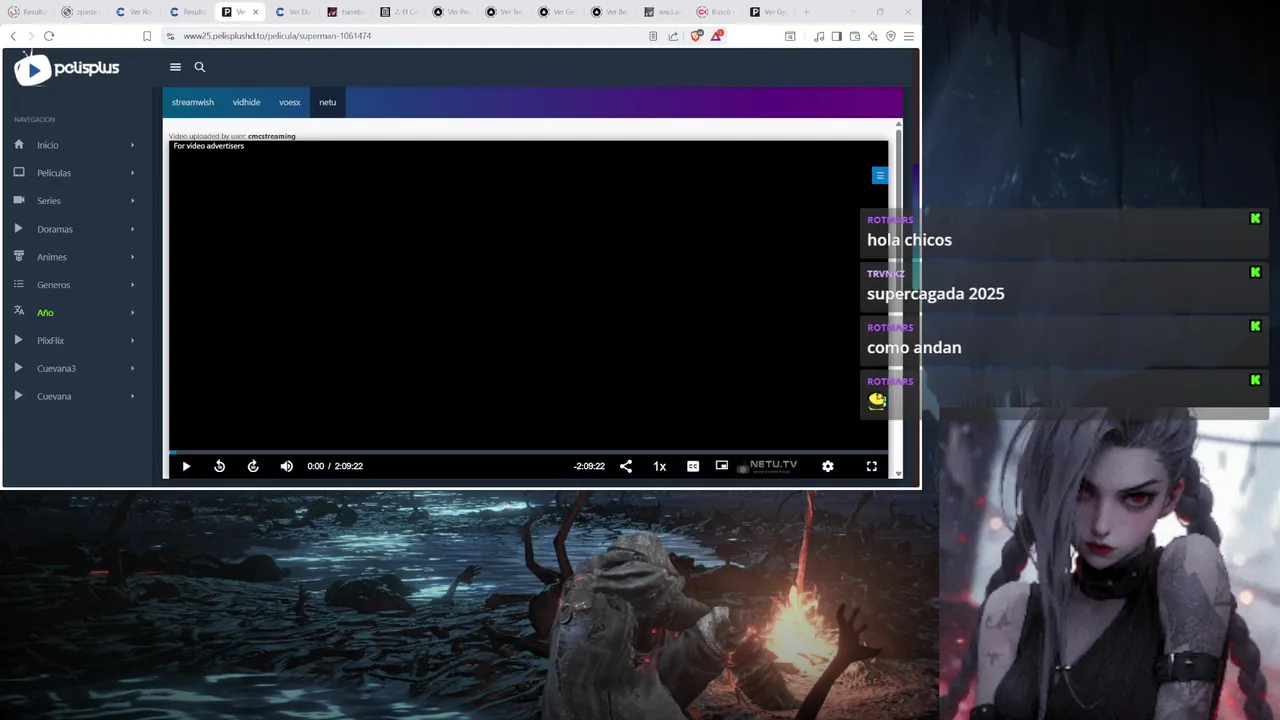
Task: Go to Inicio in navigation
Action: 47,145
